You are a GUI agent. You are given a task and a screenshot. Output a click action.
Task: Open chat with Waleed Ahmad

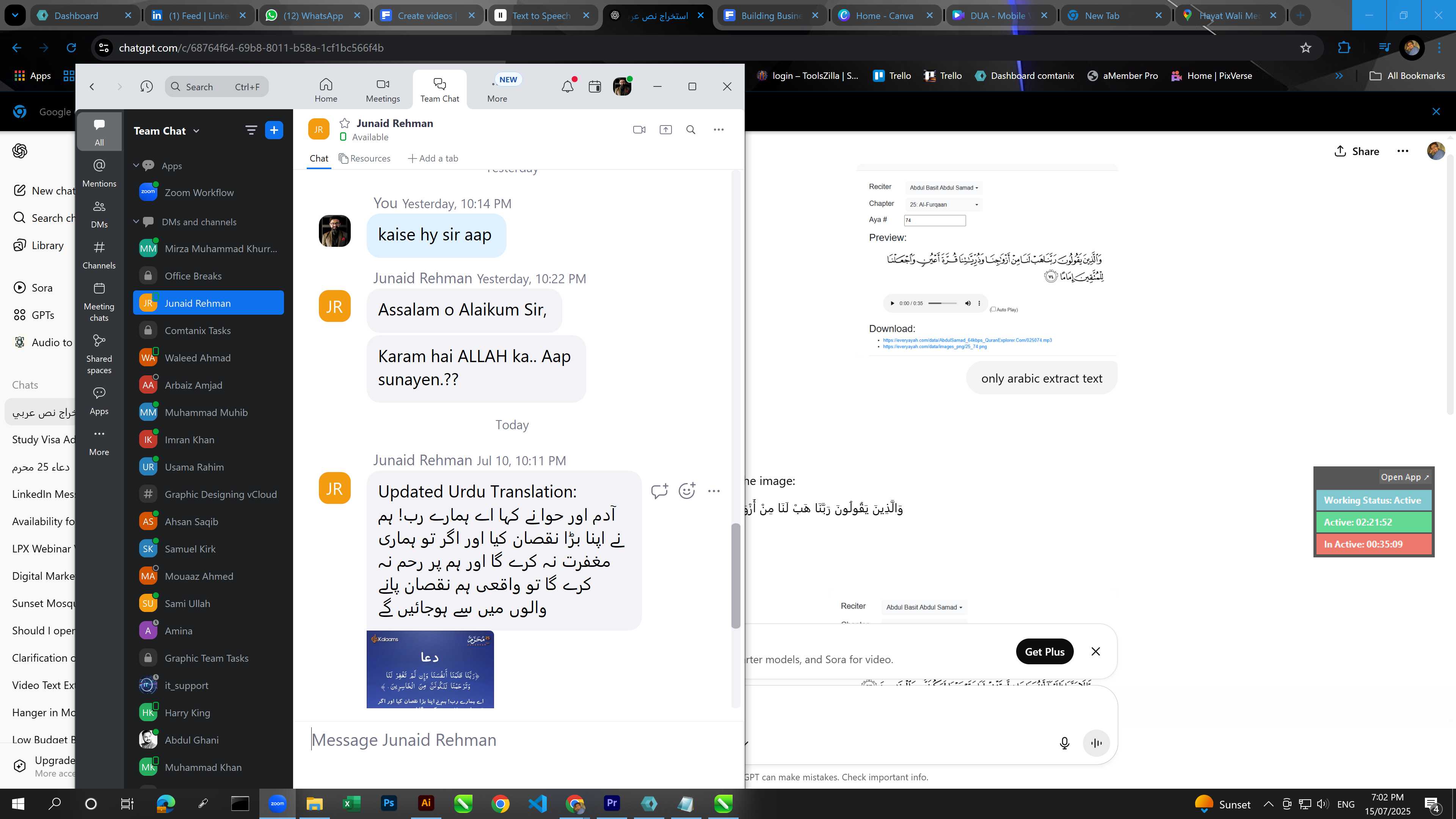point(208,358)
